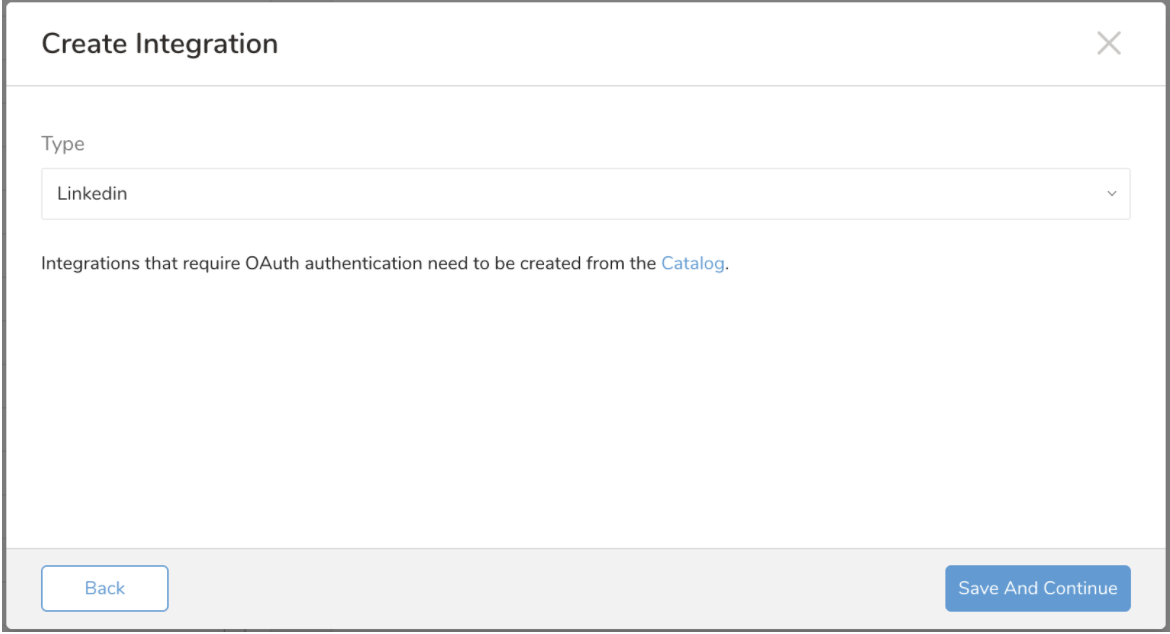Viewport: 1170px width, 634px height.
Task: Expand the integration type list showing Linkedin
Action: click(585, 194)
